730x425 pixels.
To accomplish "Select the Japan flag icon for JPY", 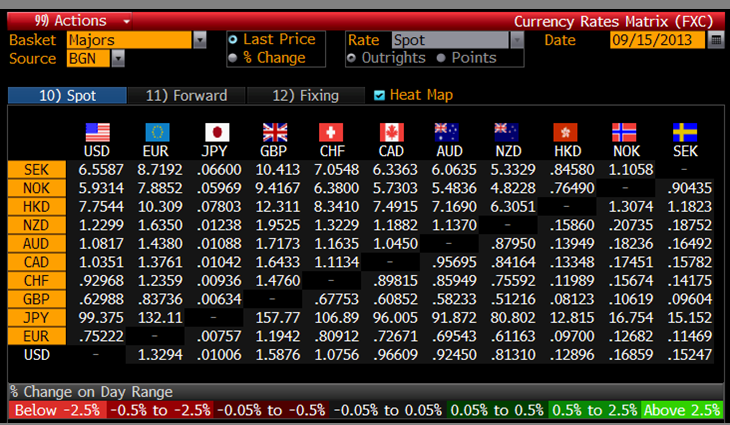I will (x=216, y=133).
